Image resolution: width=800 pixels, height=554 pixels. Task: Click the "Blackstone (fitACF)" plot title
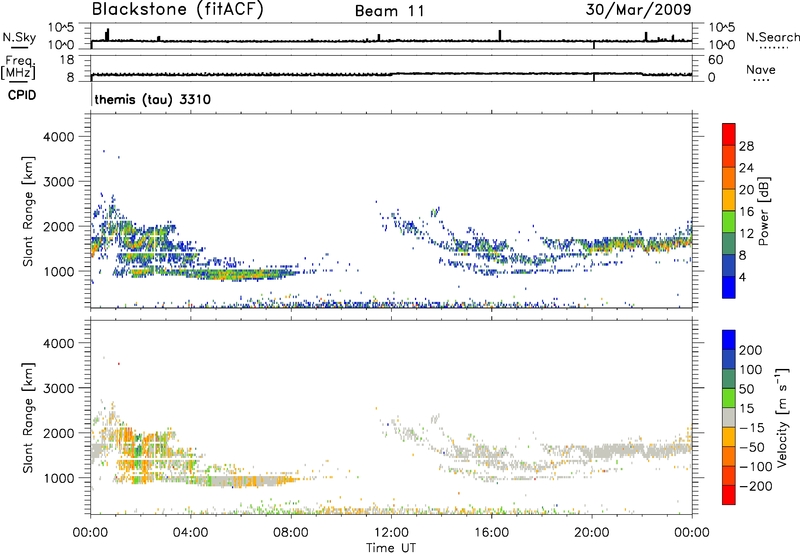point(177,9)
